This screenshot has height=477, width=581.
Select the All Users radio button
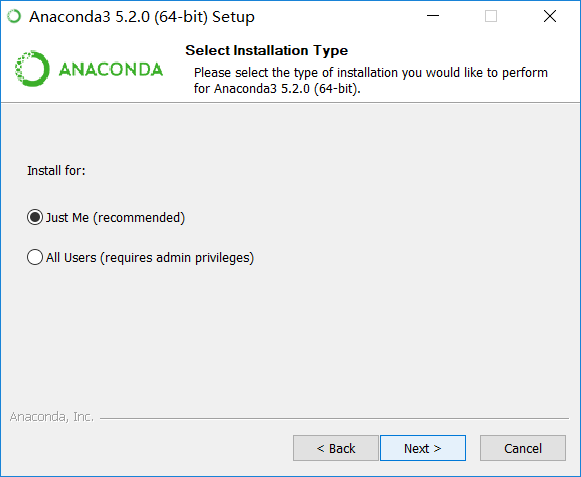point(35,257)
